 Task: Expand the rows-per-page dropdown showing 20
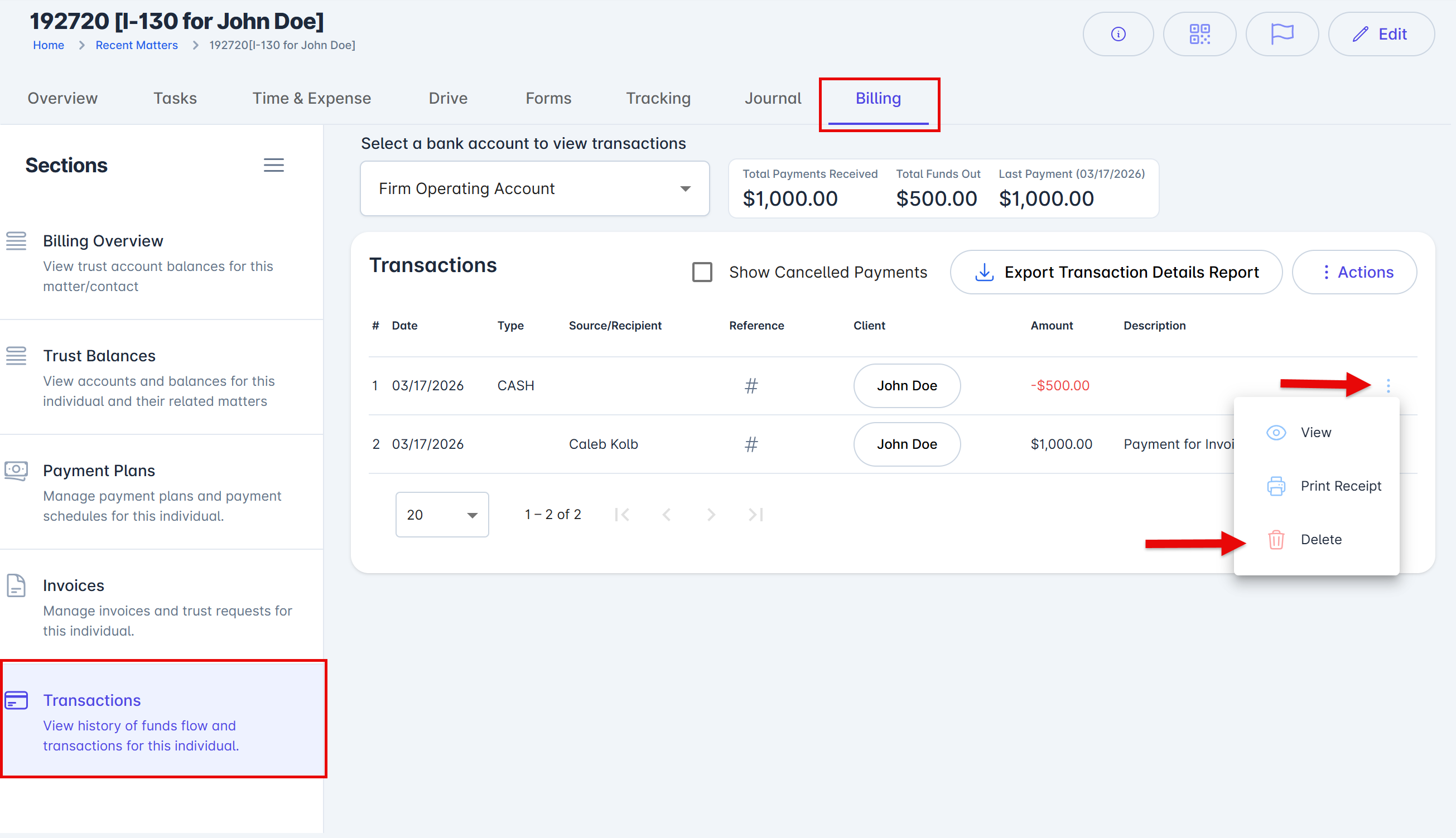pyautogui.click(x=442, y=515)
